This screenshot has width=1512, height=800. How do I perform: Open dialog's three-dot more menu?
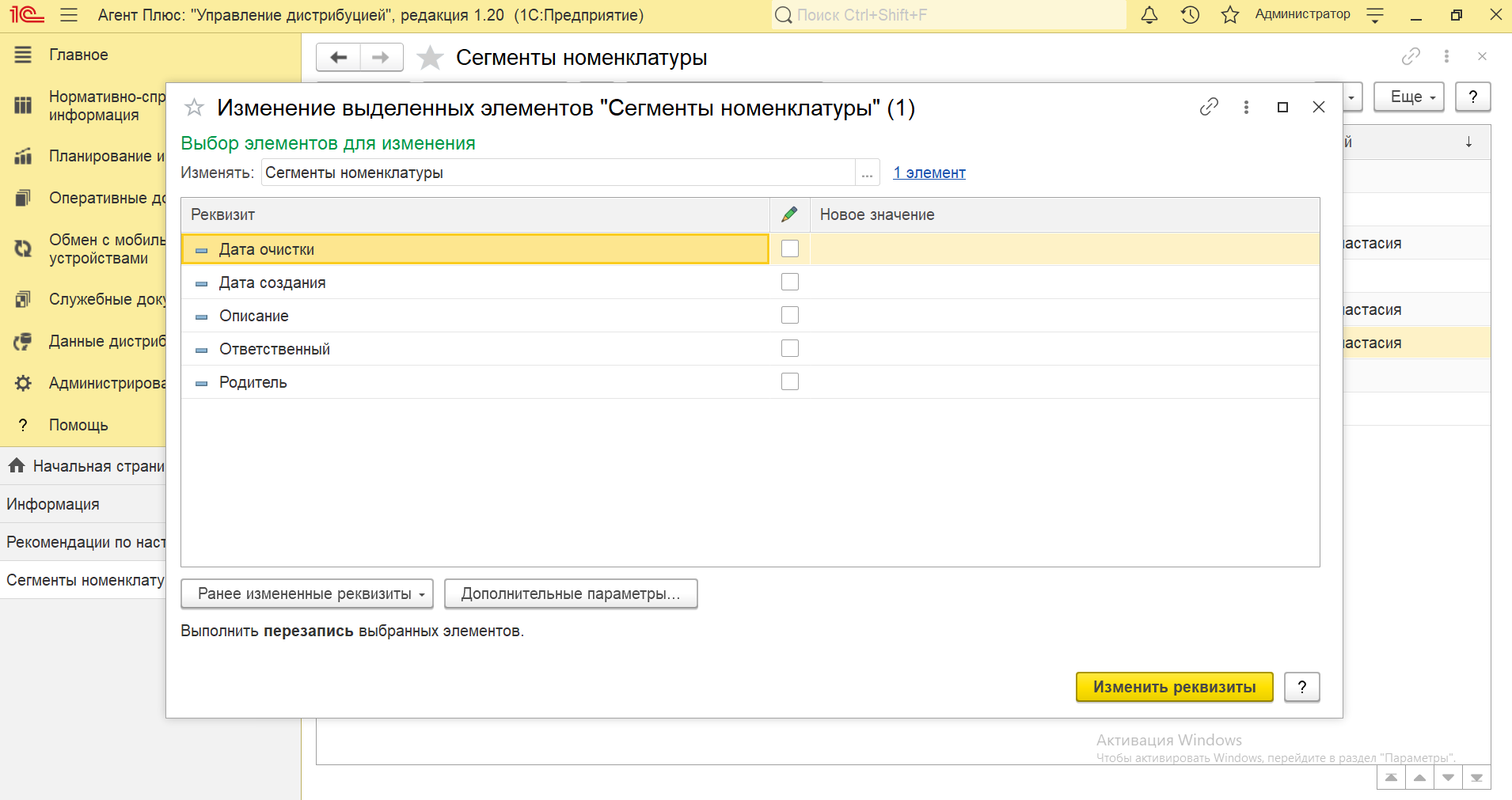pos(1246,108)
